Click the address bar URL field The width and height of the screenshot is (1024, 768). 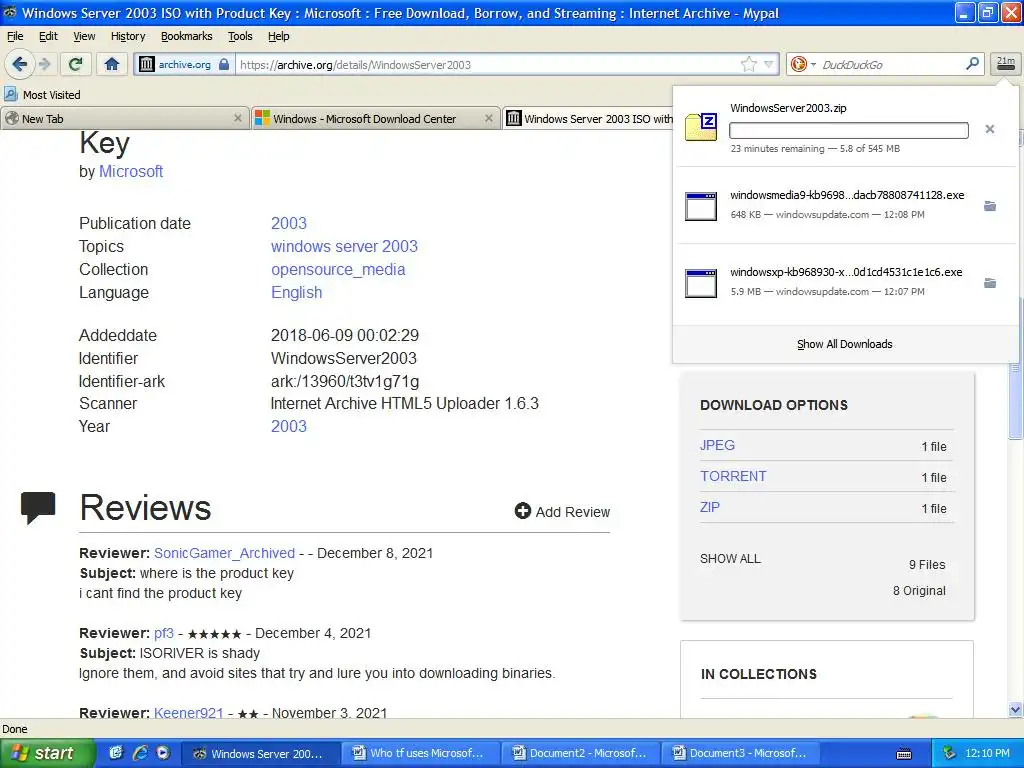coord(487,64)
